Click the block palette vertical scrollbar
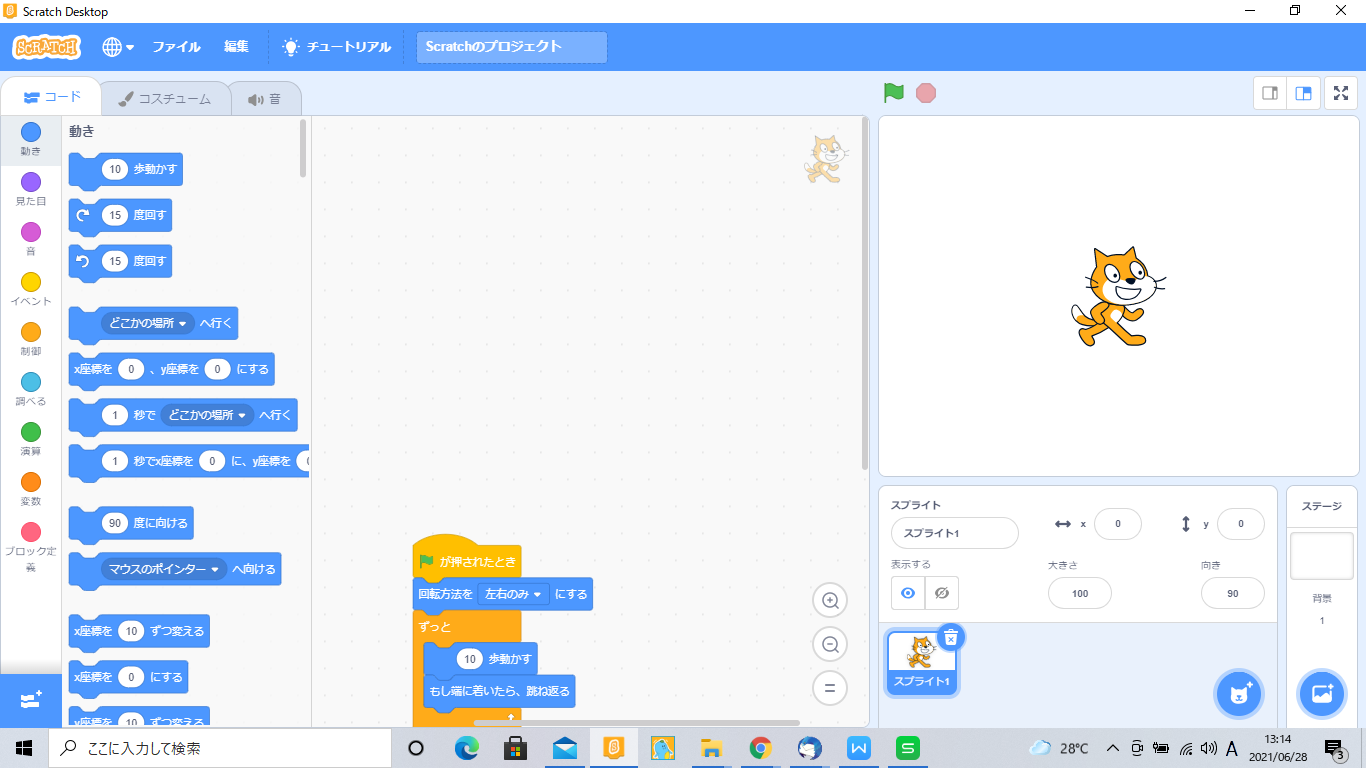 303,148
